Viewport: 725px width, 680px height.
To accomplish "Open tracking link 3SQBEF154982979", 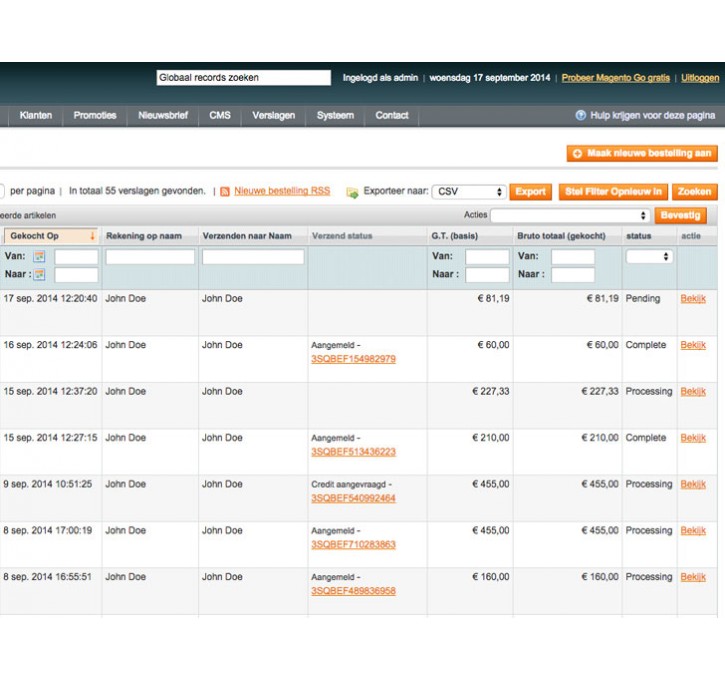I will click(353, 359).
